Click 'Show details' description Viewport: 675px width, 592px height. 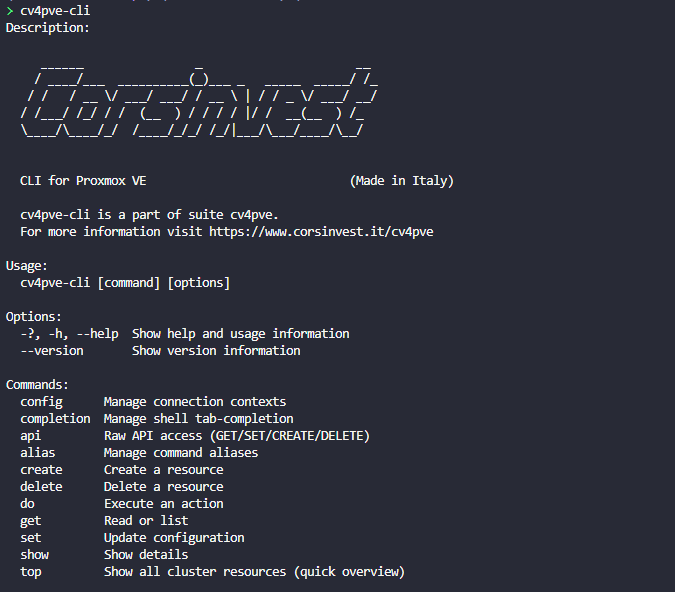(146, 555)
